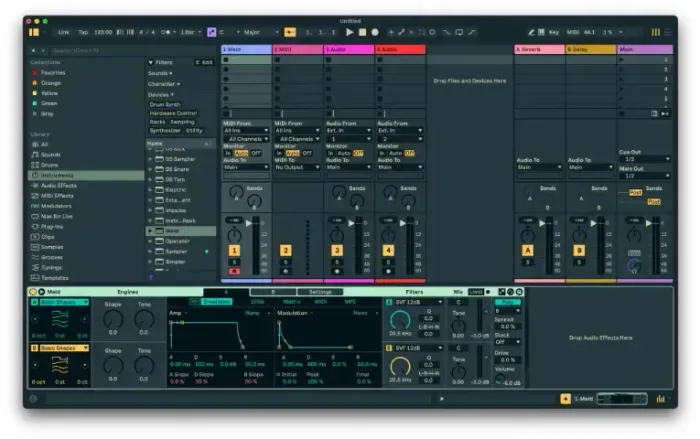Open track 2 MIDI To No Output dropdown

(297, 167)
